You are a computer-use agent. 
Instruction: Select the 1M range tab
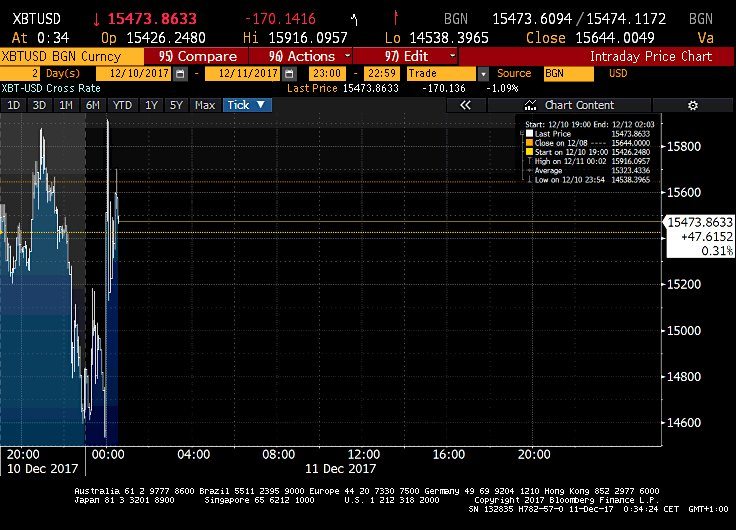tap(66, 105)
